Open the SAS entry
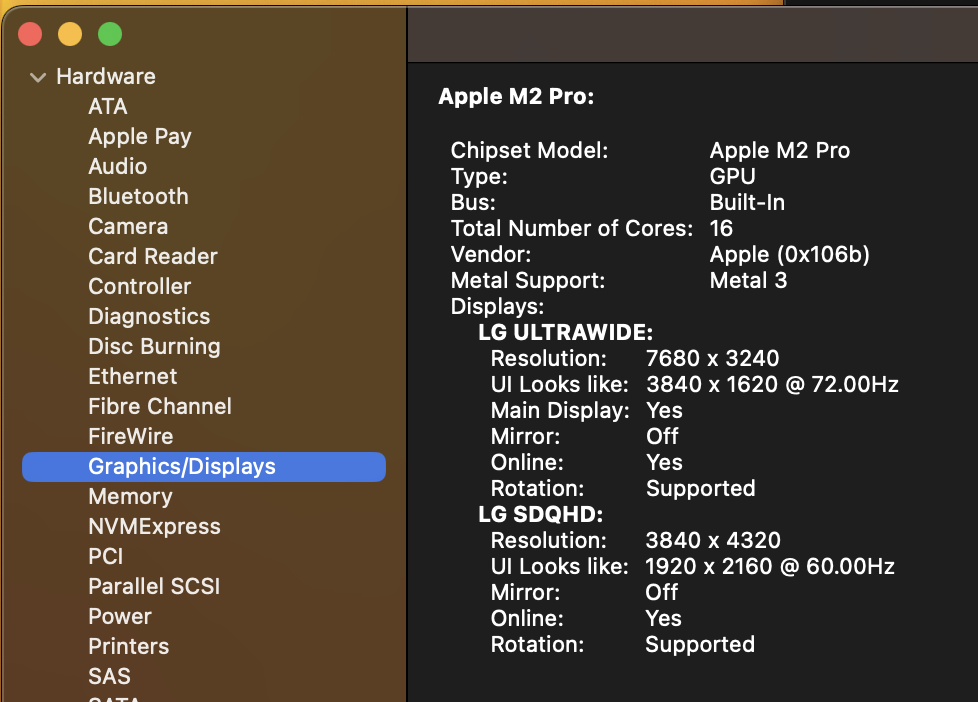The width and height of the screenshot is (978, 702). tap(110, 676)
